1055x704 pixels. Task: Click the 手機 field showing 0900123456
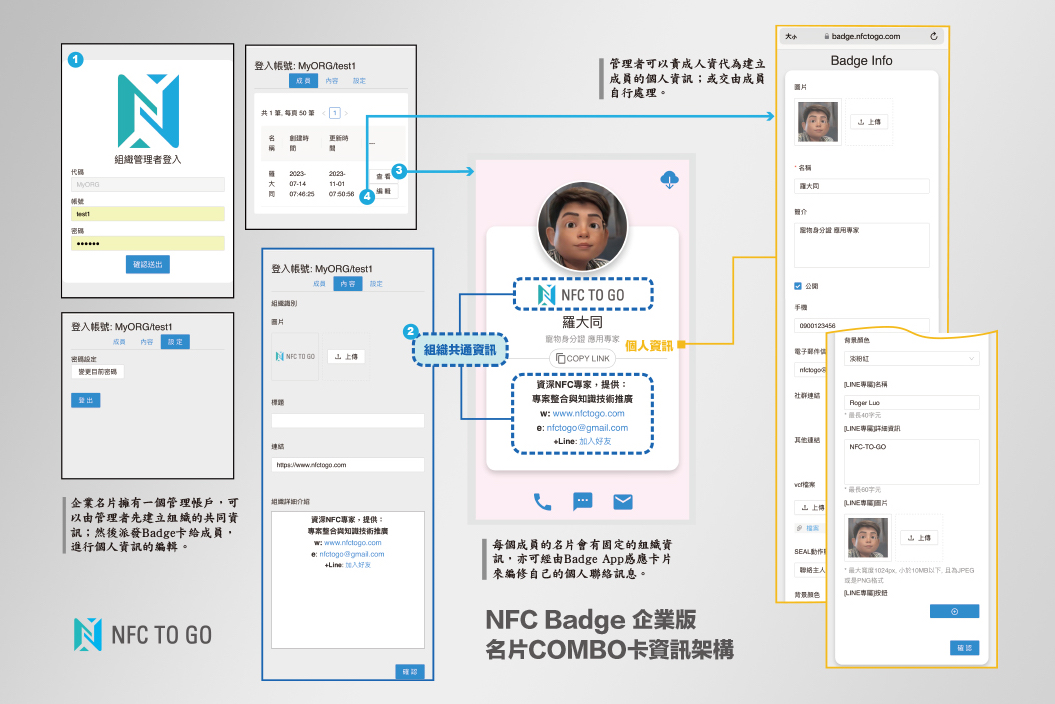tap(862, 325)
